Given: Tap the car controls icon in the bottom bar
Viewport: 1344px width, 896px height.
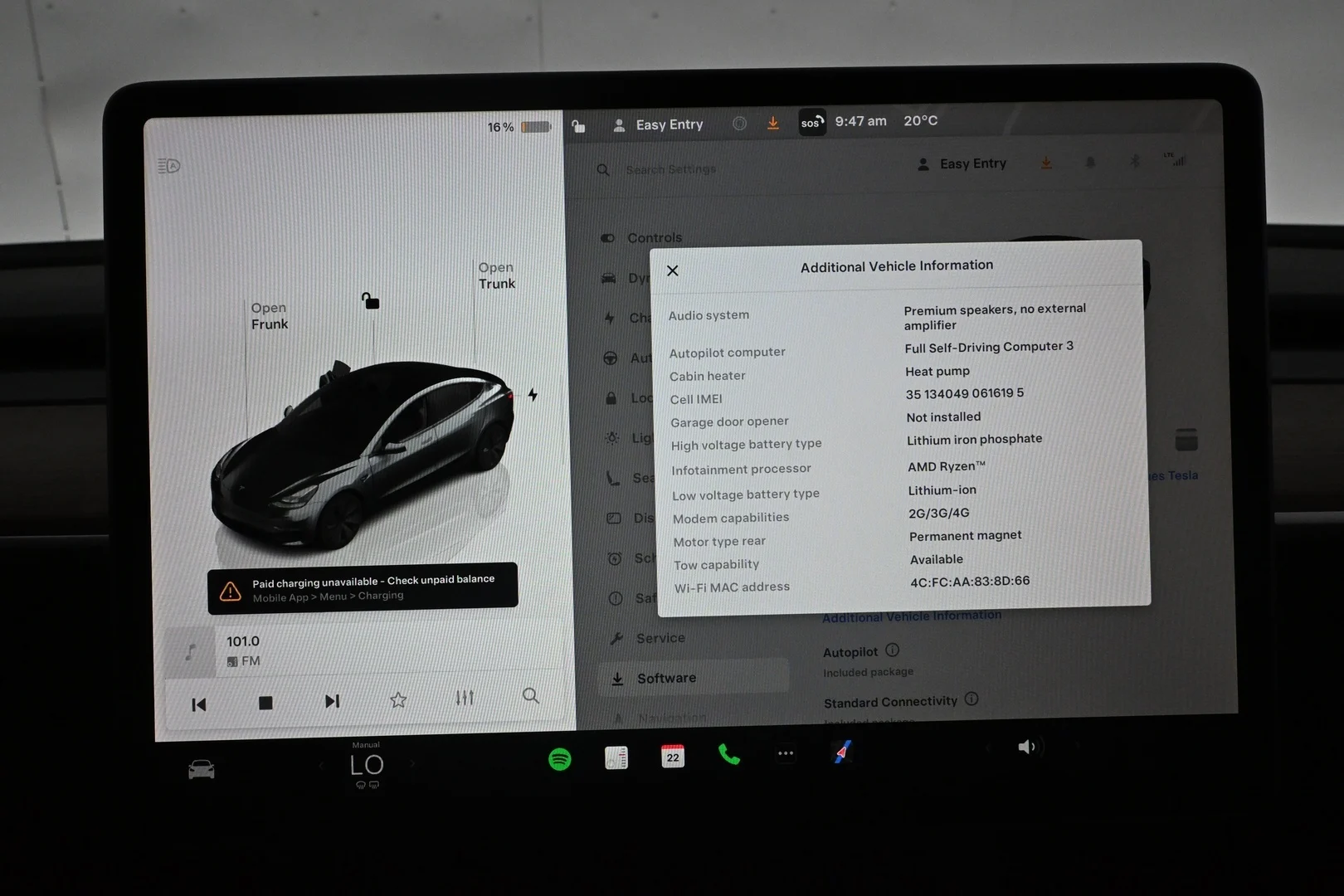Looking at the screenshot, I should 202,770.
